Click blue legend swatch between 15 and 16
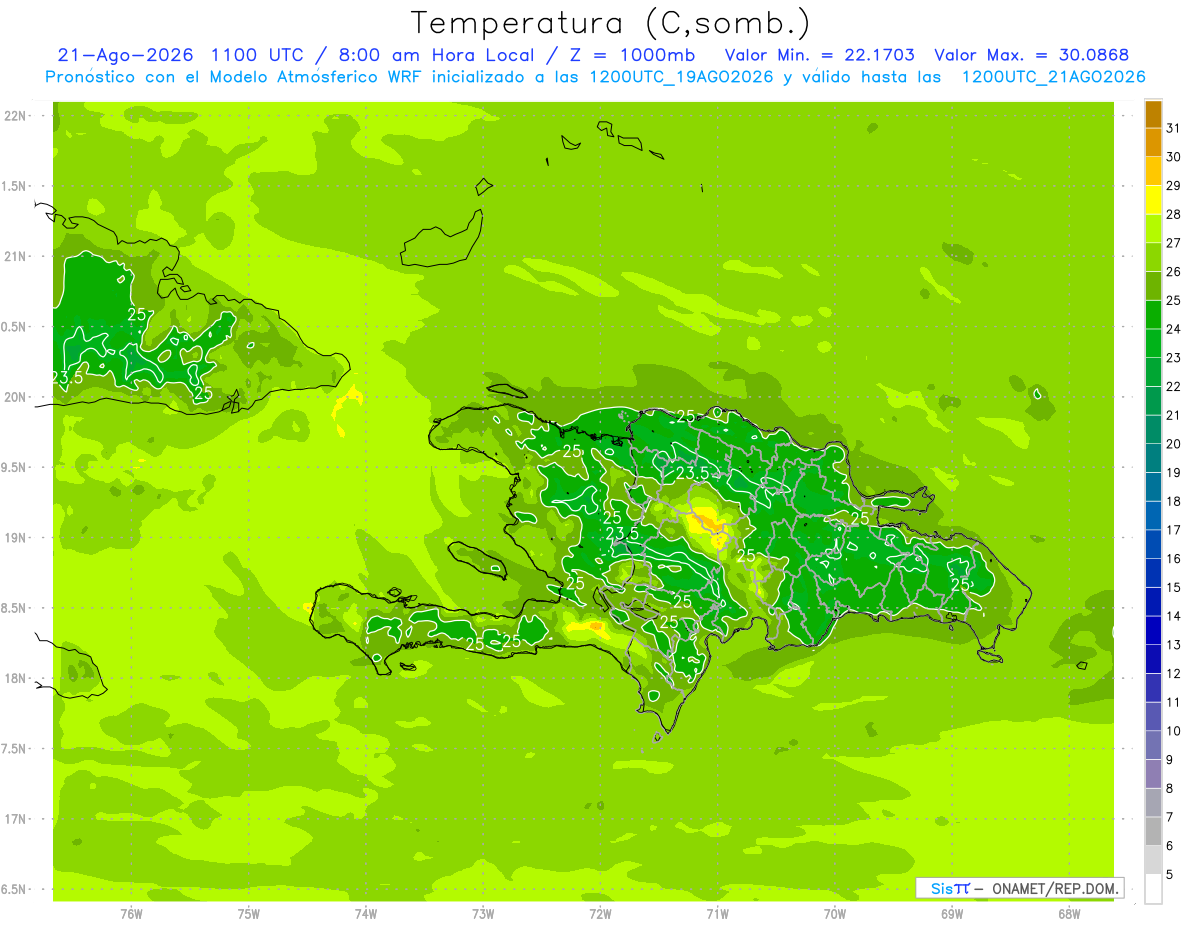This screenshot has height=927, width=1200. click(1153, 573)
